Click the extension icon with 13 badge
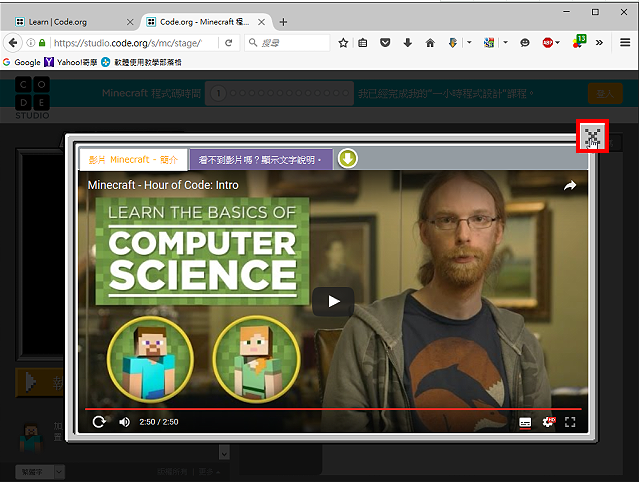The height and width of the screenshot is (485, 643). click(579, 41)
